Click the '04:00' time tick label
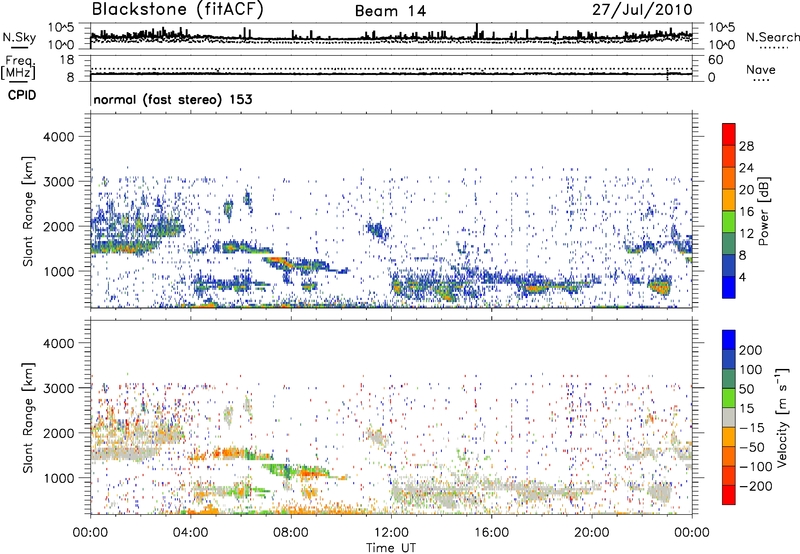Image resolution: width=800 pixels, height=554 pixels. click(190, 533)
